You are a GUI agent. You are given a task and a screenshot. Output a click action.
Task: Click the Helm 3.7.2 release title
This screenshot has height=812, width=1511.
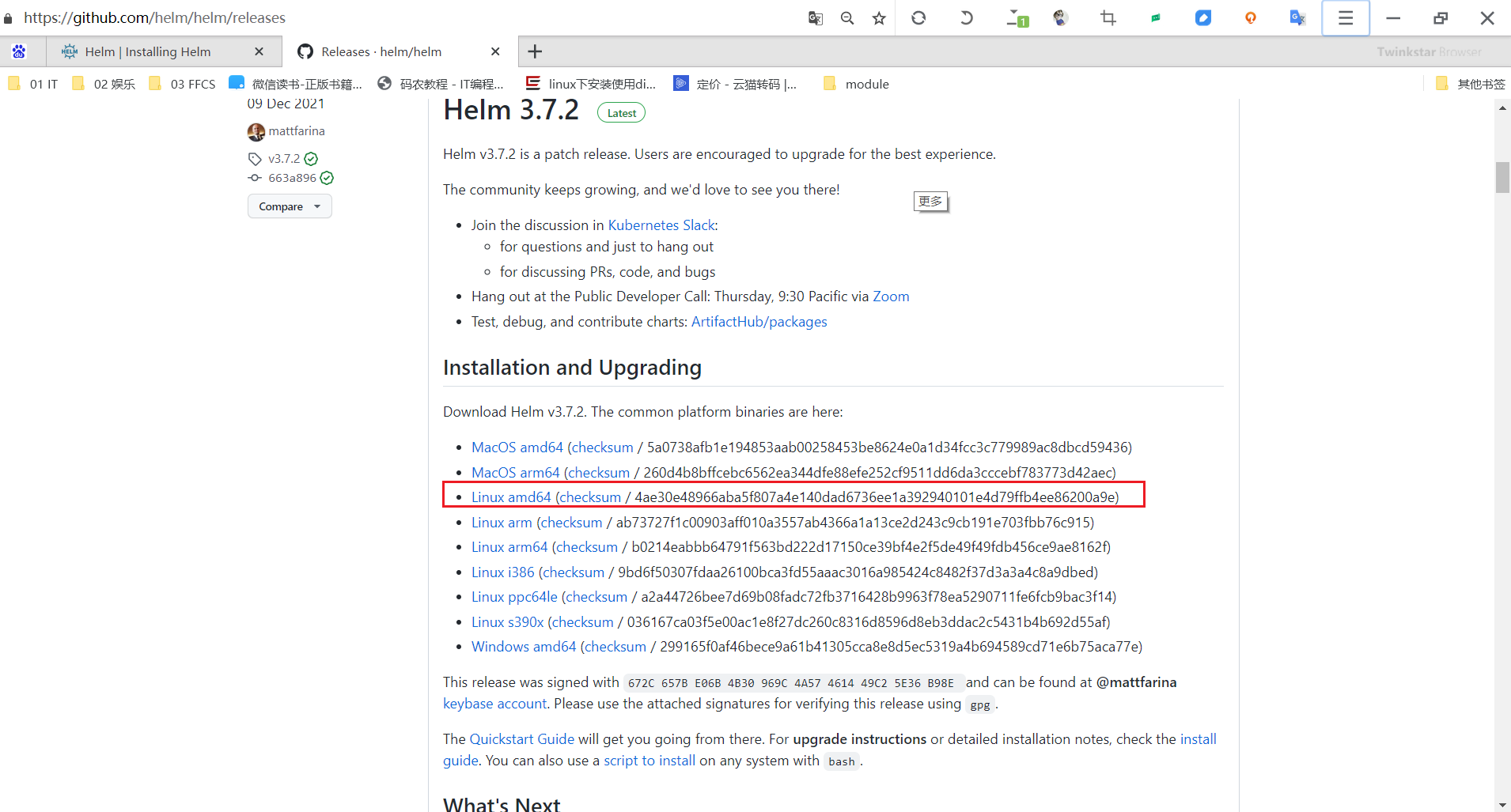(x=511, y=111)
